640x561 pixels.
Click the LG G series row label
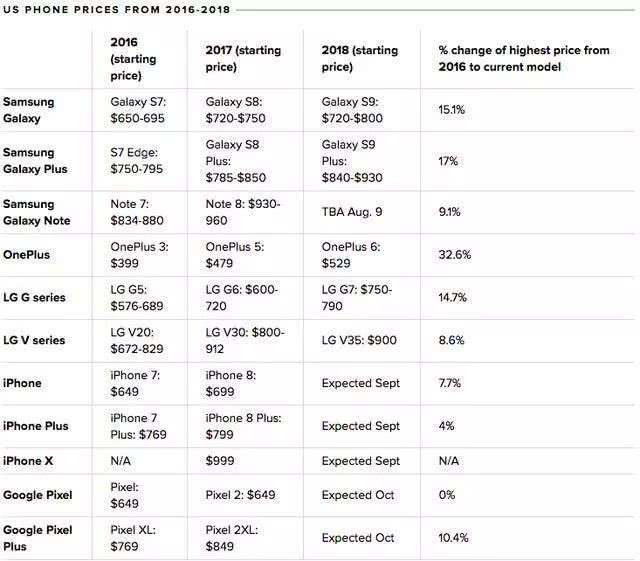(35, 297)
